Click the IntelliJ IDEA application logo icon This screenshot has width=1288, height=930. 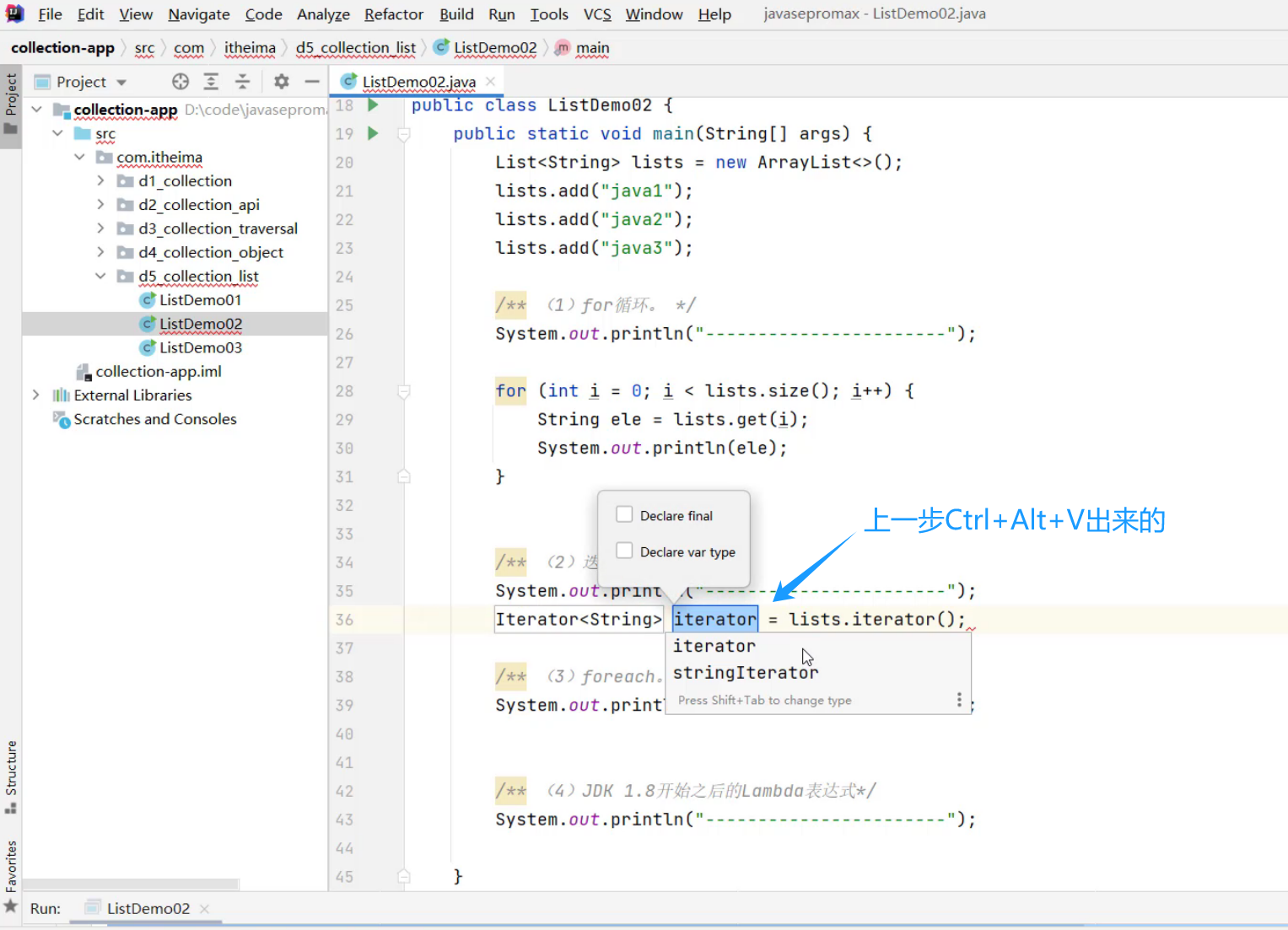pos(14,13)
